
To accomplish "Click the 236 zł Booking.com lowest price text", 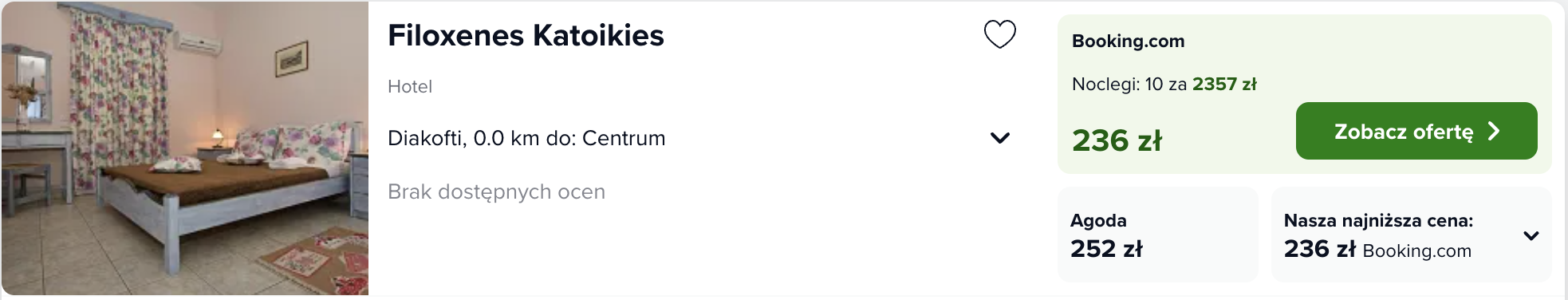I will click(1377, 249).
